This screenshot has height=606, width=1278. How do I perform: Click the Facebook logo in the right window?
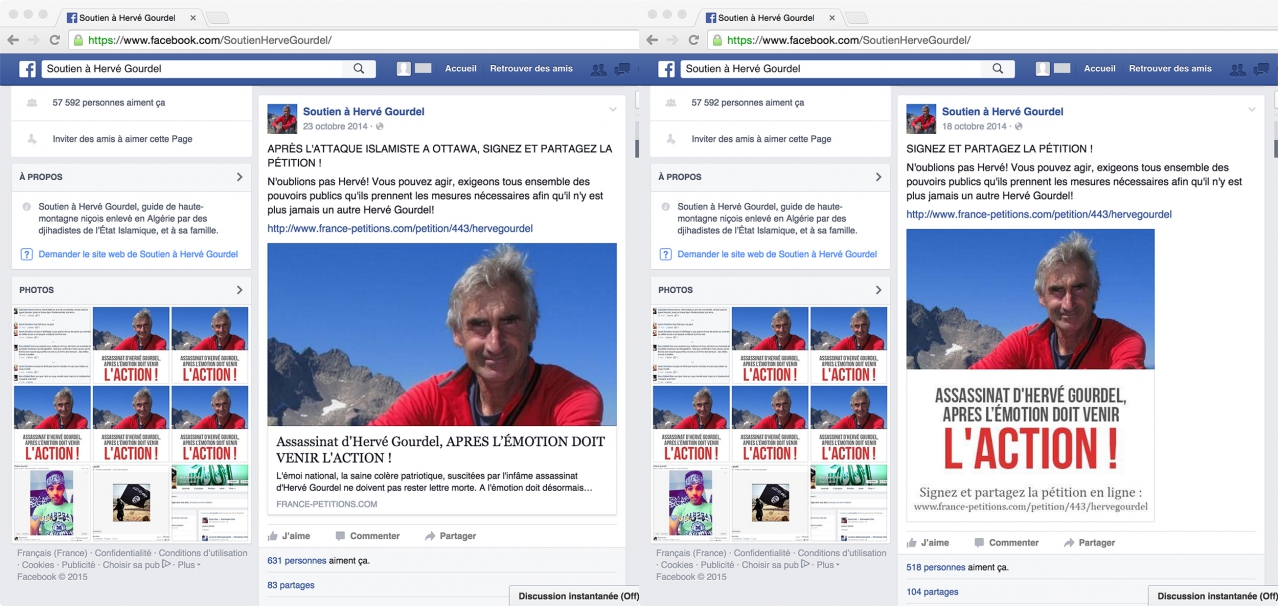666,69
